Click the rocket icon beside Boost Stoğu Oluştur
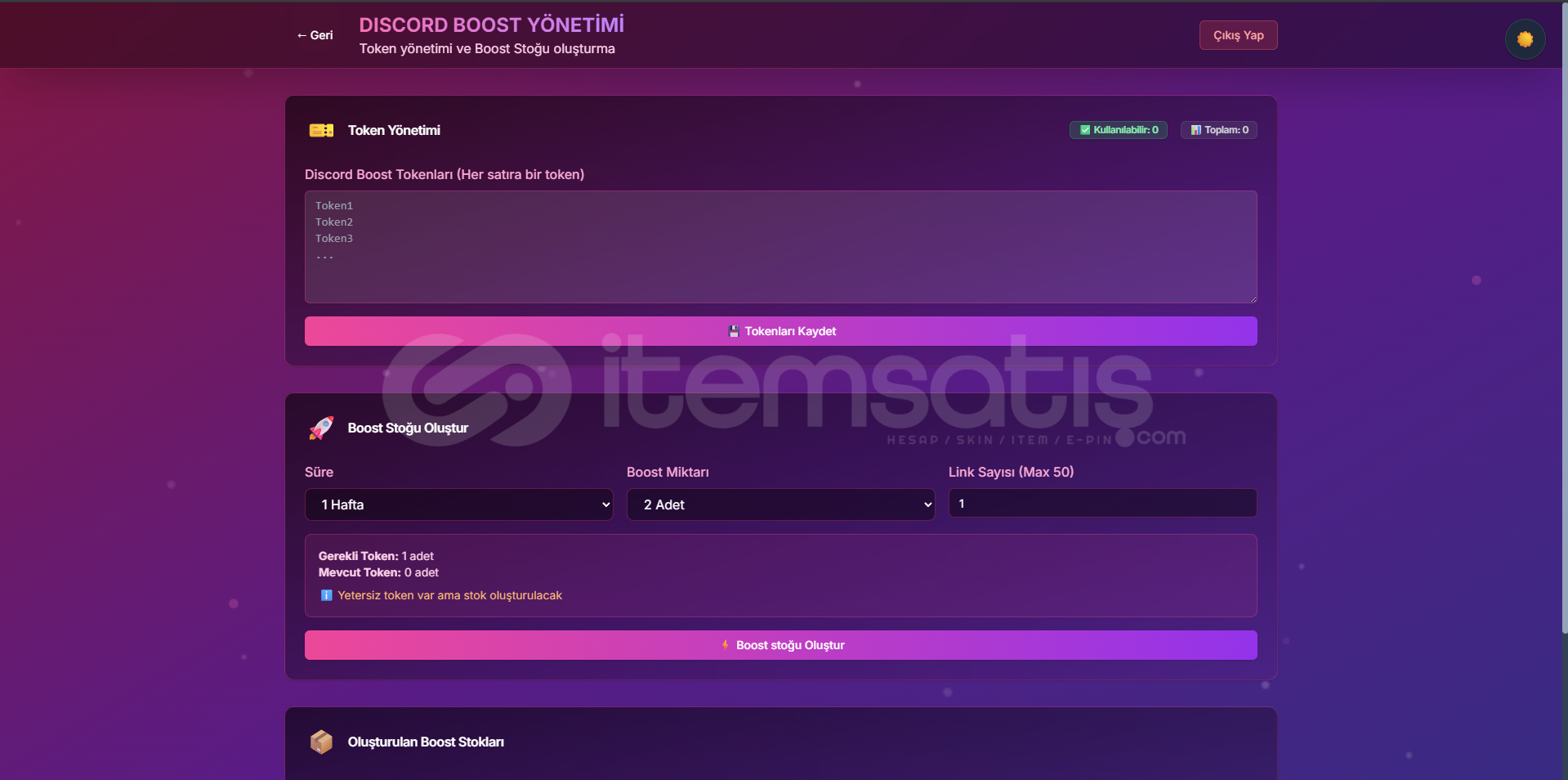The image size is (1568, 780). 321,428
